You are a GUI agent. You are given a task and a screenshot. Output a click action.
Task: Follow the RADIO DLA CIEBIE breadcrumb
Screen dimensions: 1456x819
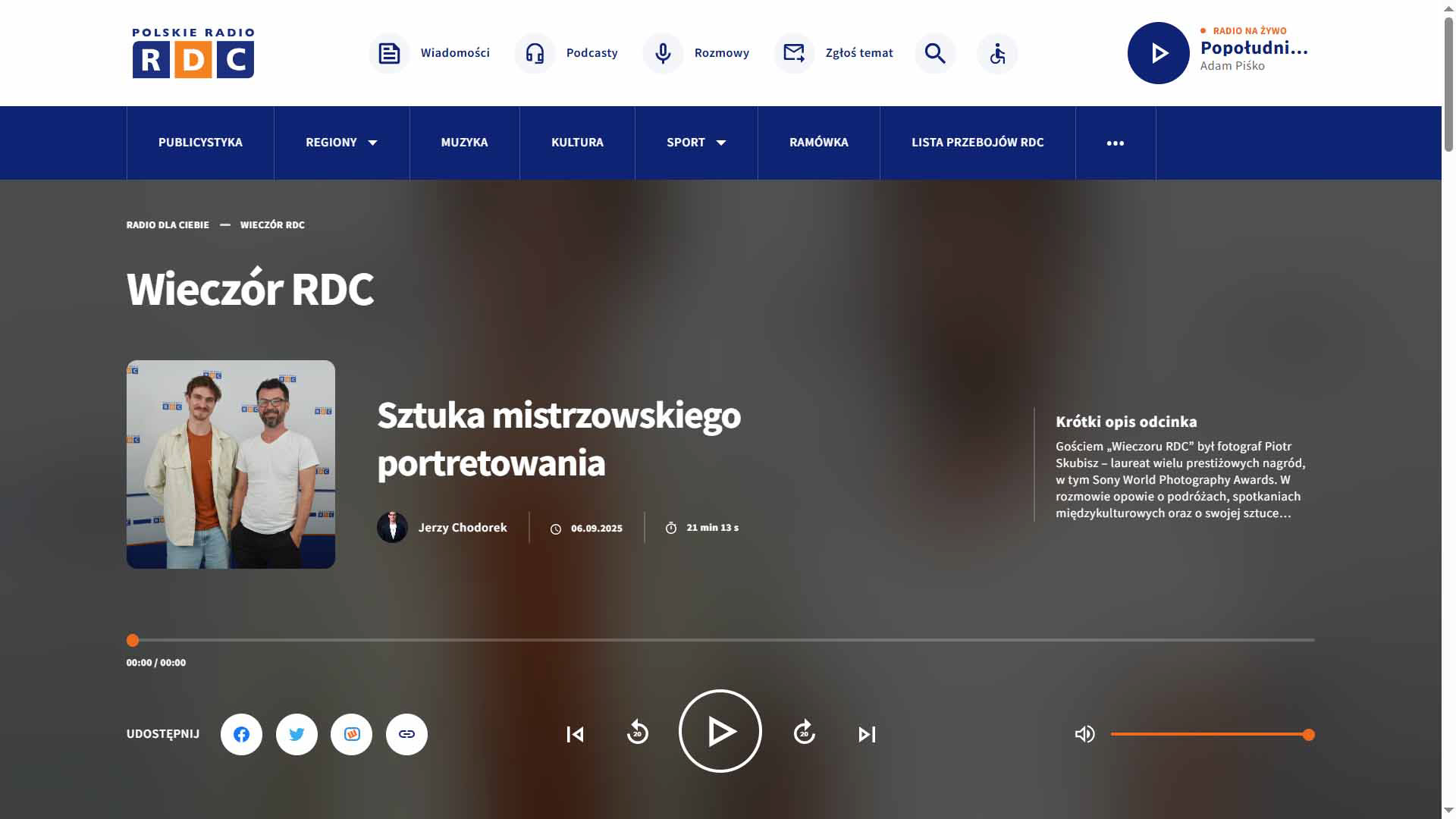(168, 224)
